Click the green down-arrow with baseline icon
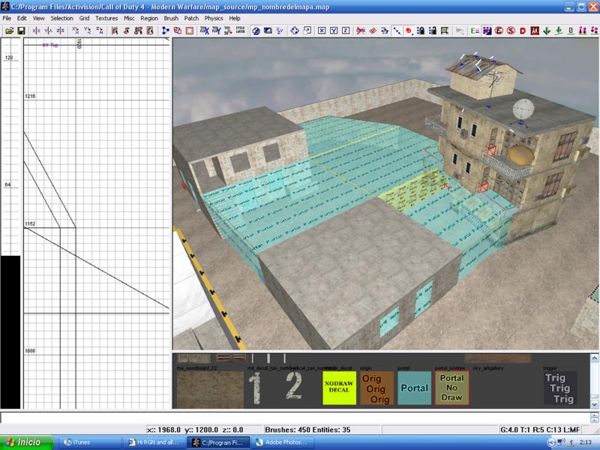The image size is (600, 450). coord(559,31)
